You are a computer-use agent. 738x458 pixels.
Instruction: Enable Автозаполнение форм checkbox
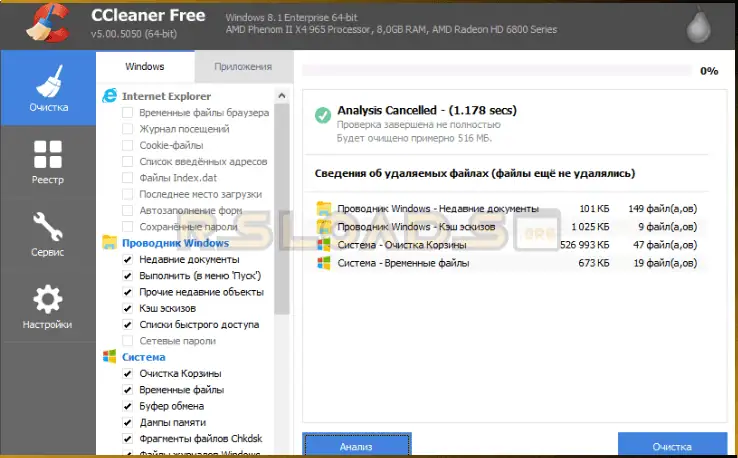pyautogui.click(x=127, y=210)
